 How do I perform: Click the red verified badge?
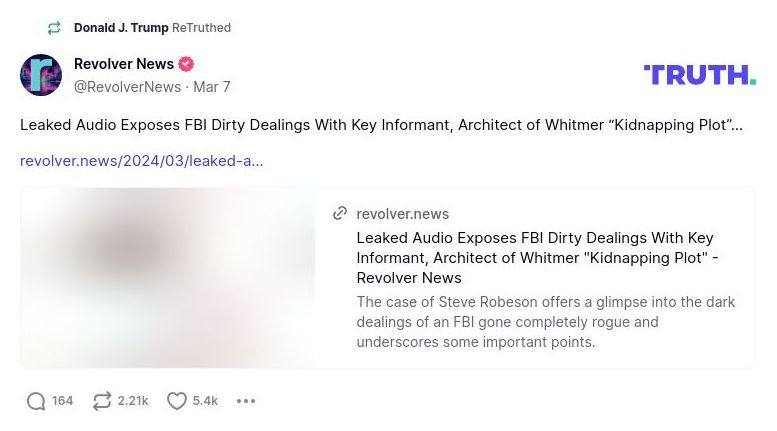tap(186, 64)
